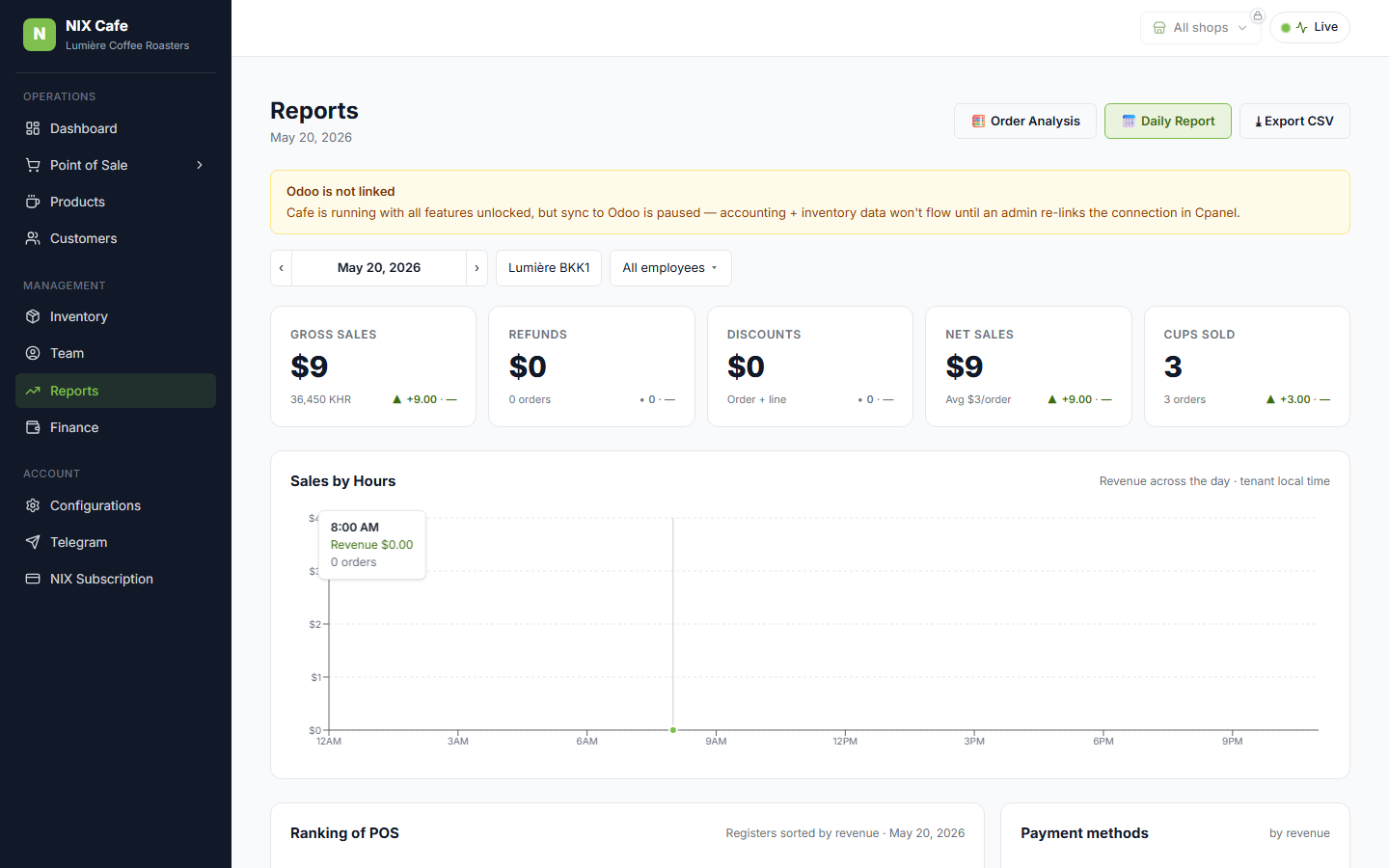Select the Daily Report button
Screen dimensions: 1389x868
pos(1168,121)
